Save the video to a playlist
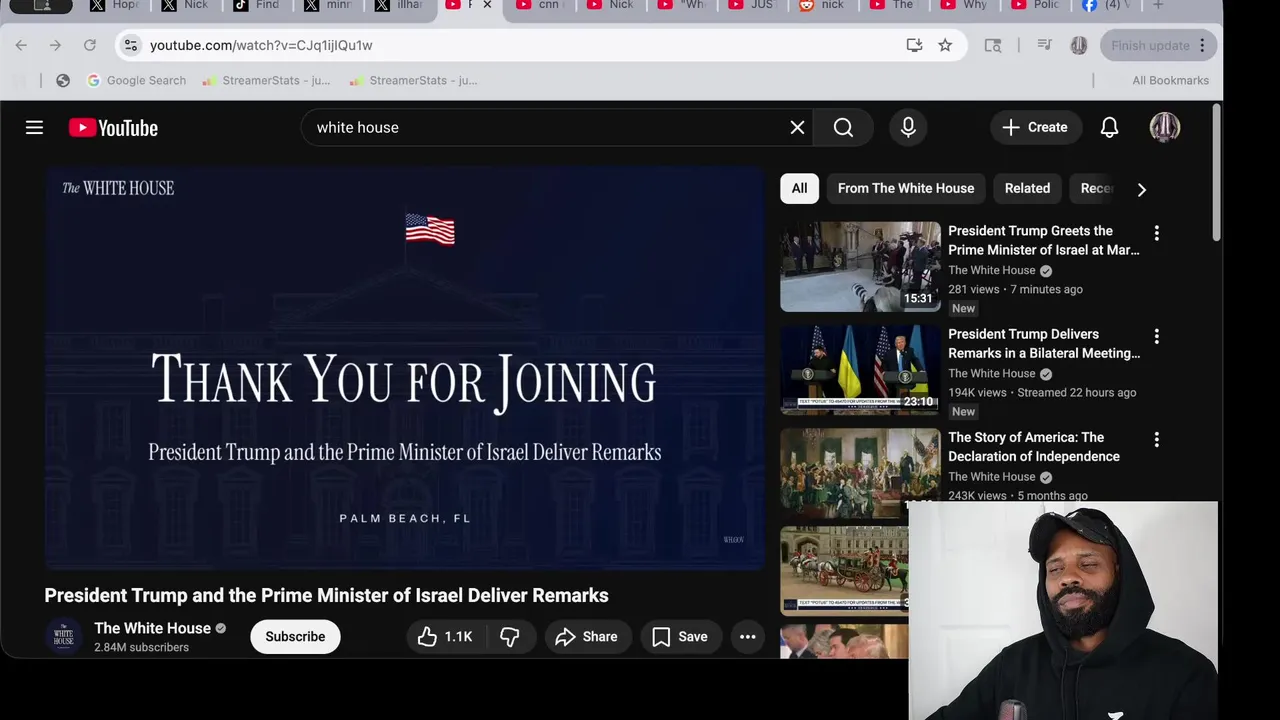Screen dimensions: 1280x720 tap(680, 636)
